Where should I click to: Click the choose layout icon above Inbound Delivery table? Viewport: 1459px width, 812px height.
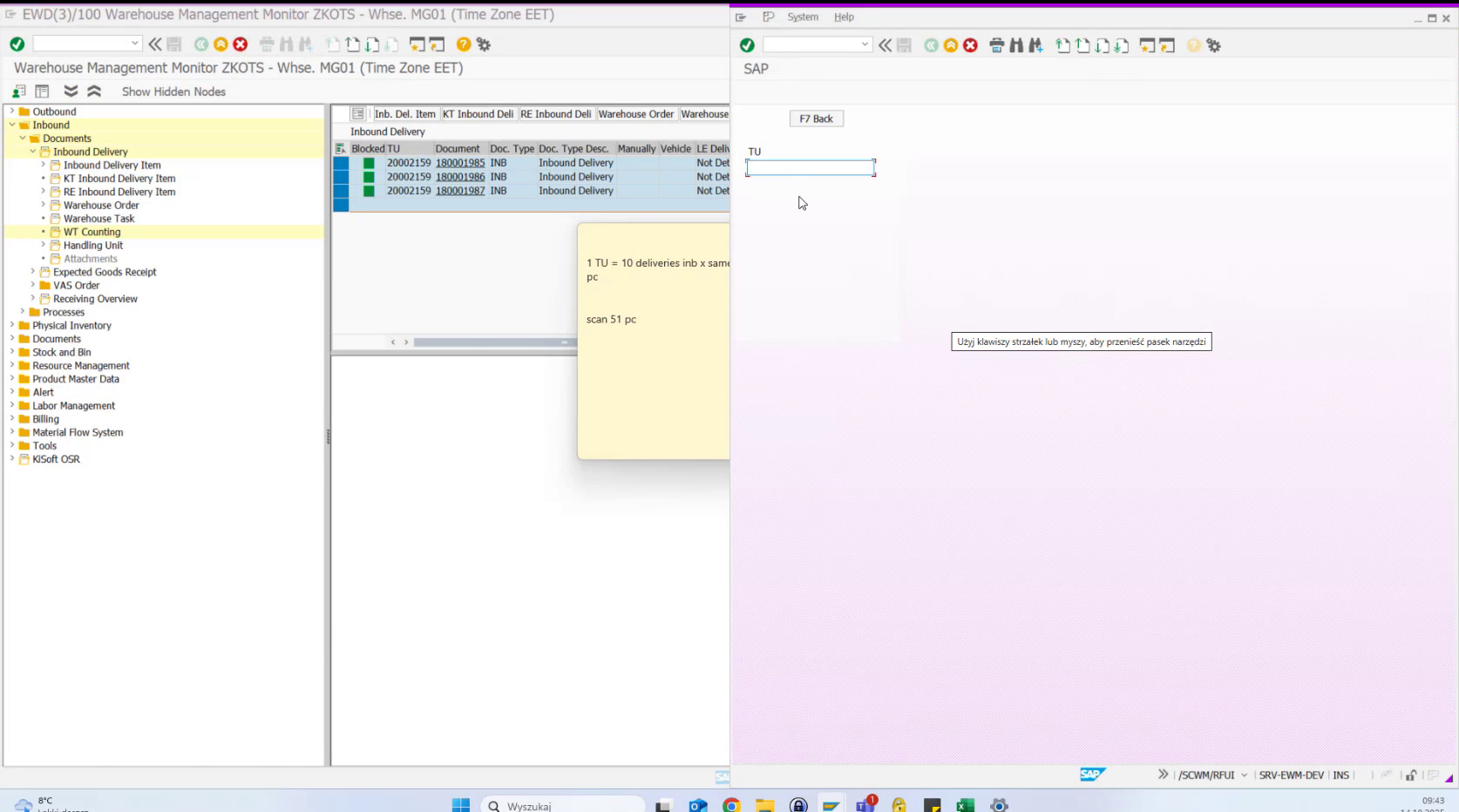click(358, 114)
